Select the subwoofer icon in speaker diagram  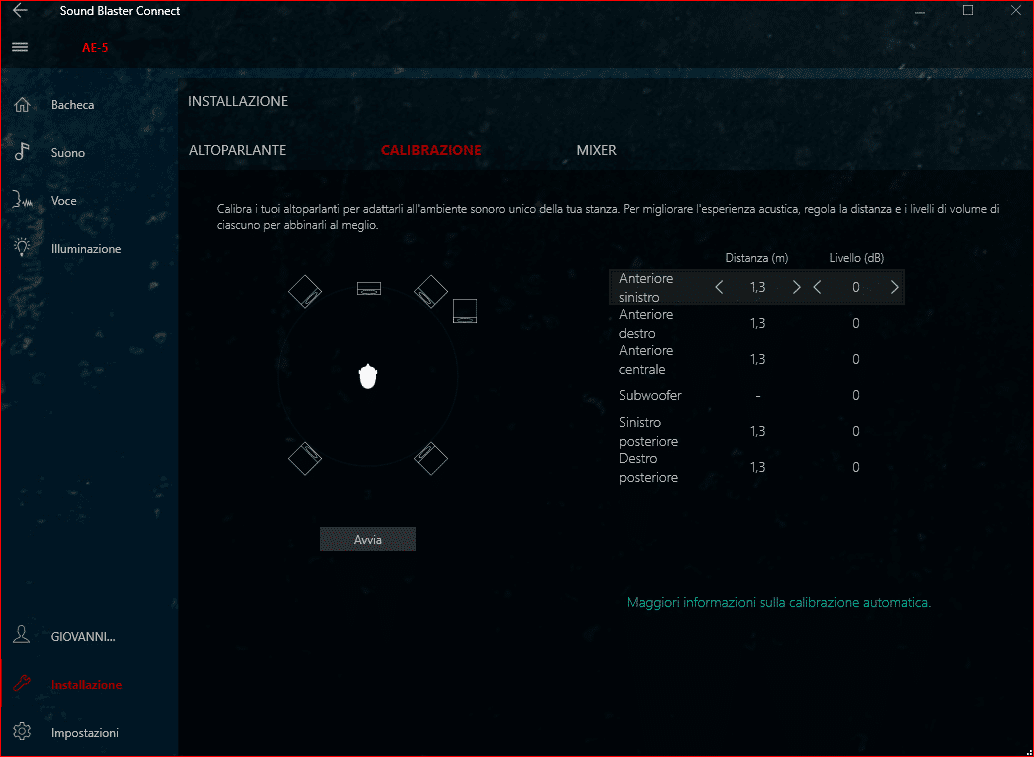pyautogui.click(x=465, y=311)
